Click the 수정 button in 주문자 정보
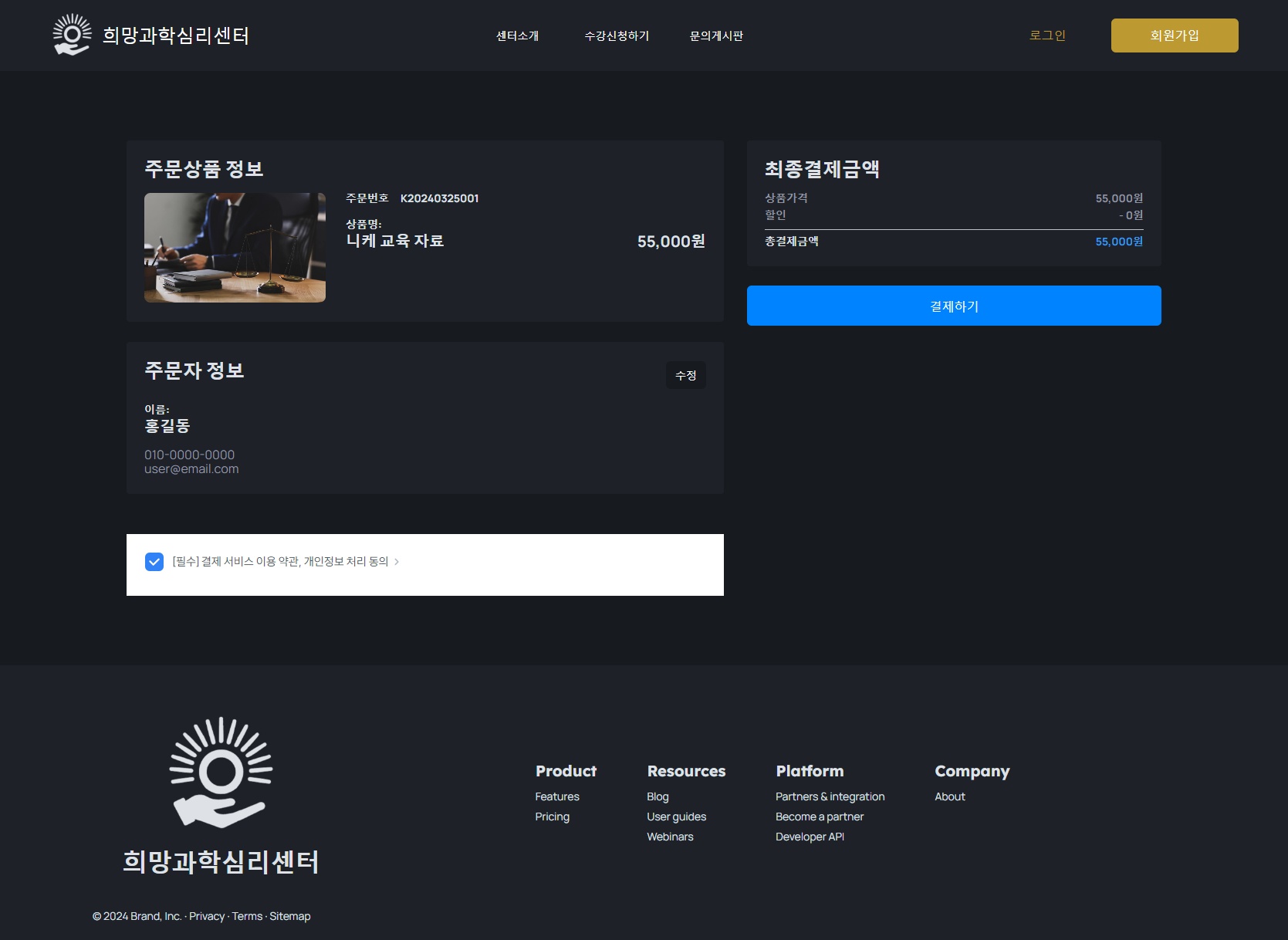Image resolution: width=1288 pixels, height=940 pixels. coord(686,375)
